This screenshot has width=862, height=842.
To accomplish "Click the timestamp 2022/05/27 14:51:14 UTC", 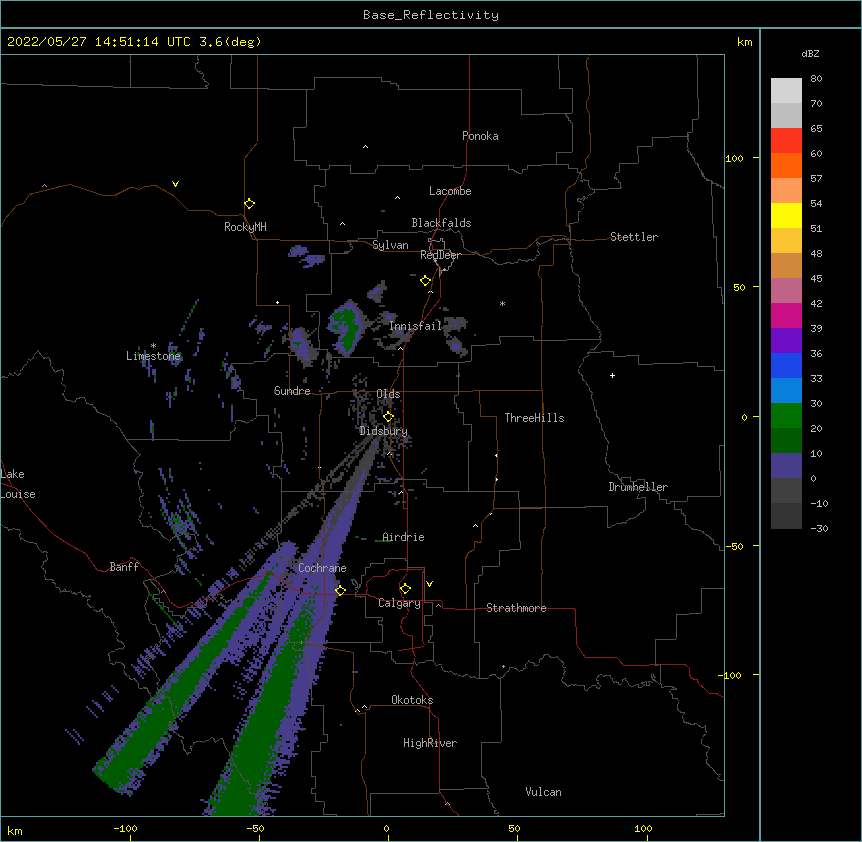I will coord(98,42).
